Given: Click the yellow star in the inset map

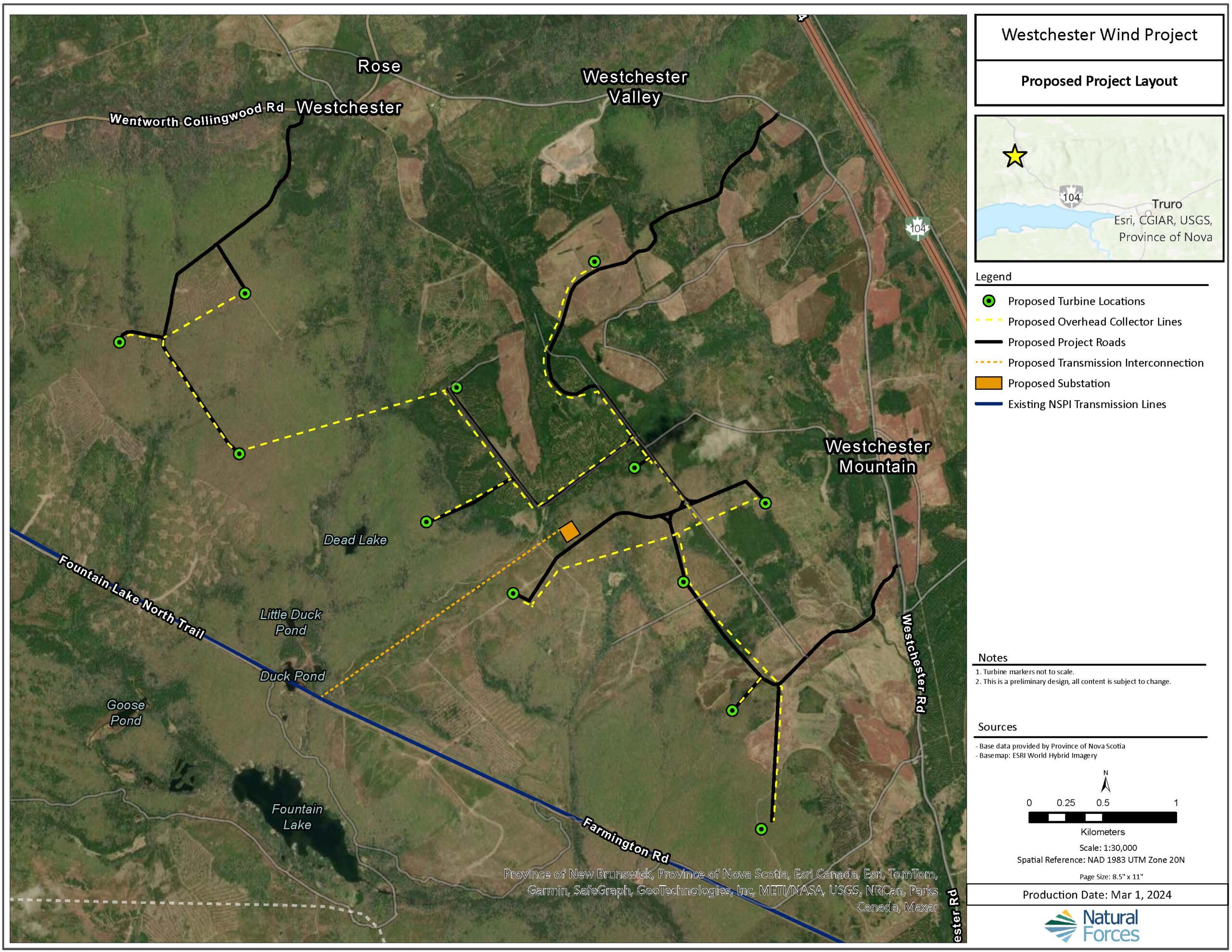Looking at the screenshot, I should point(1015,156).
